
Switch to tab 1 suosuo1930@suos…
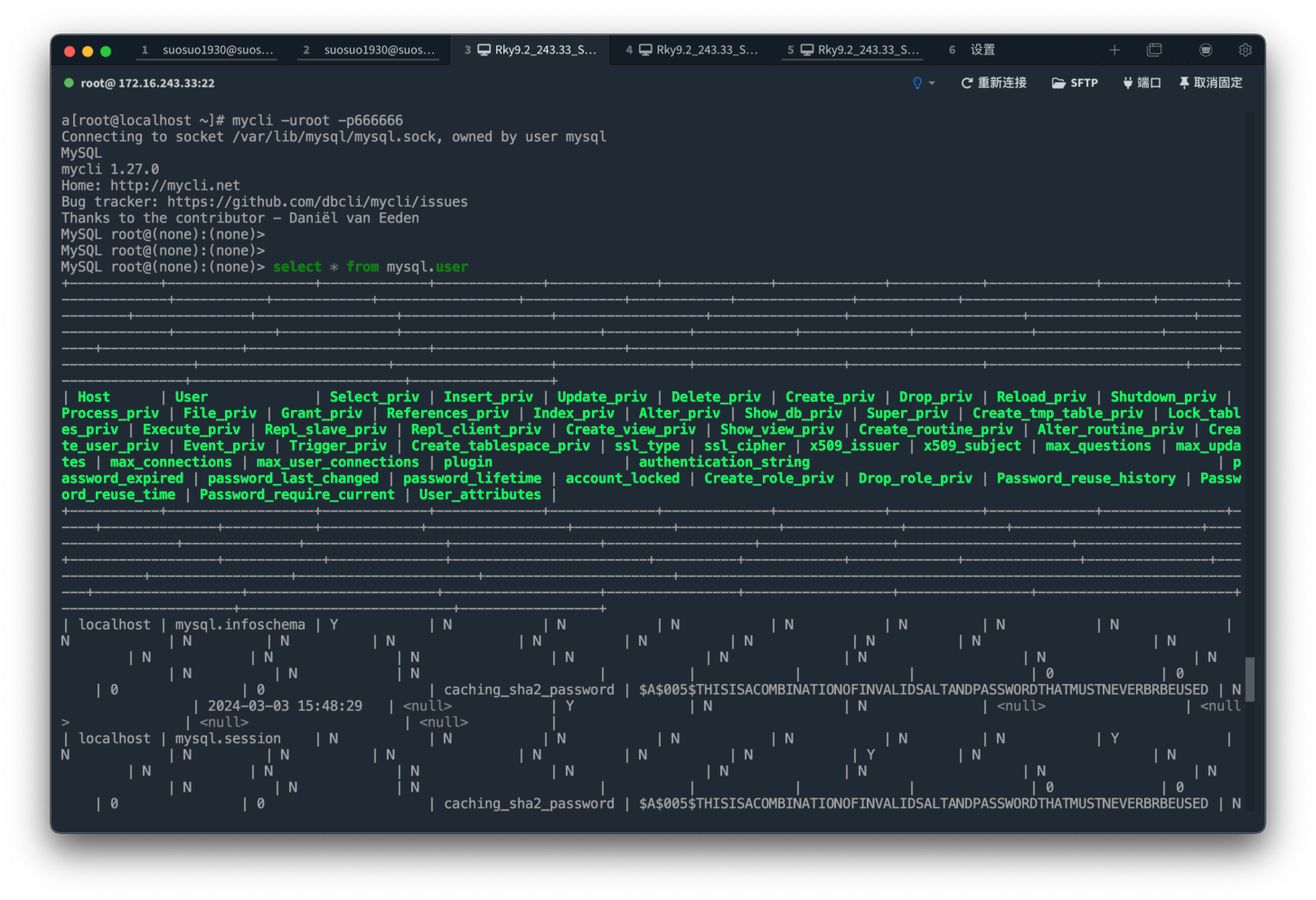click(x=208, y=50)
